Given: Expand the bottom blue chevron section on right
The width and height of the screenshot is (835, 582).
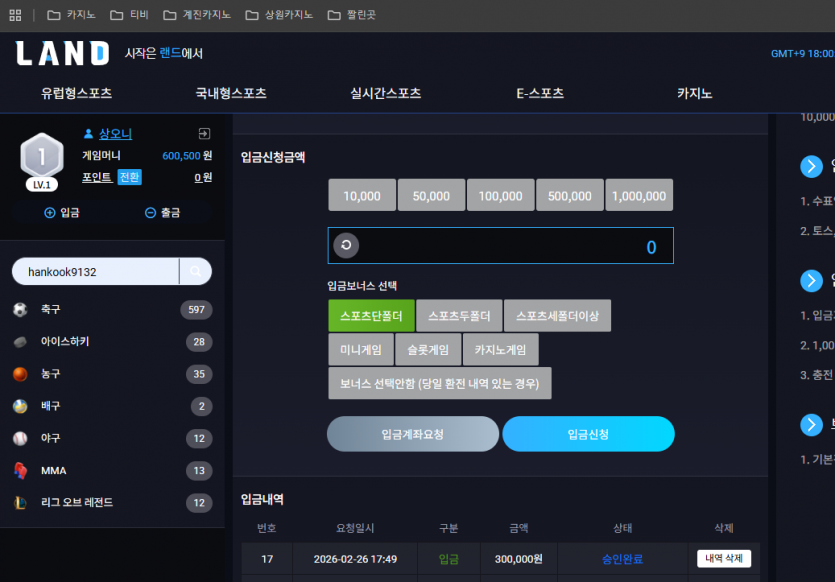Looking at the screenshot, I should click(x=811, y=424).
